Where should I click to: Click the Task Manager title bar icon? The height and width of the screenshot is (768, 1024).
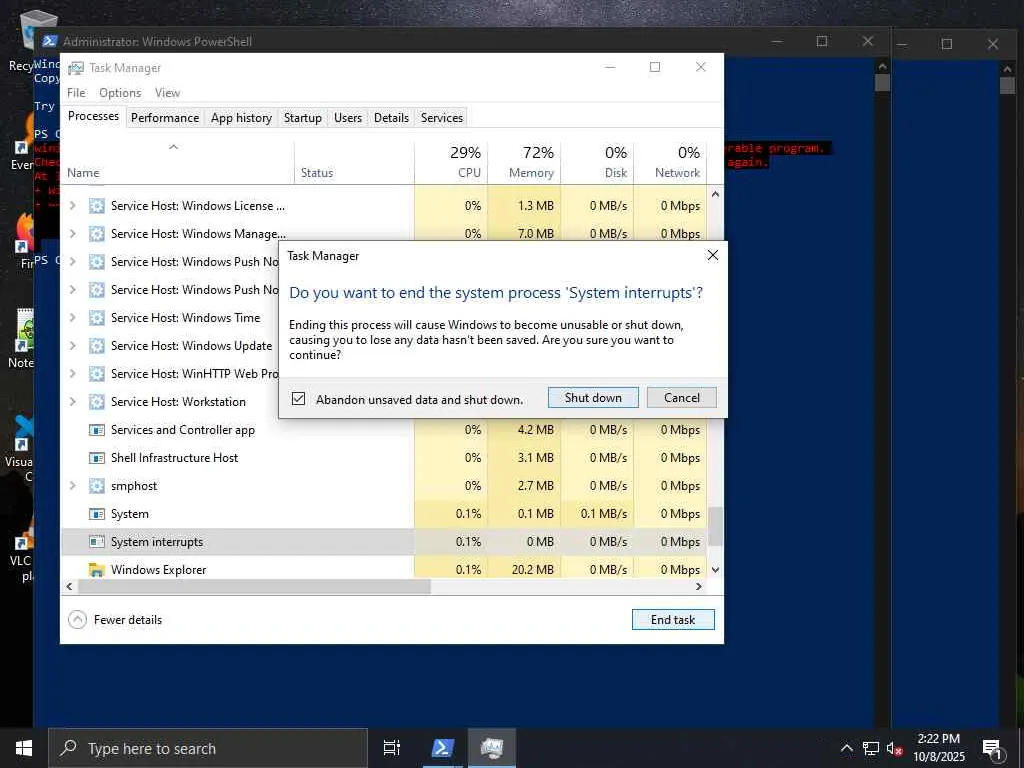(76, 68)
